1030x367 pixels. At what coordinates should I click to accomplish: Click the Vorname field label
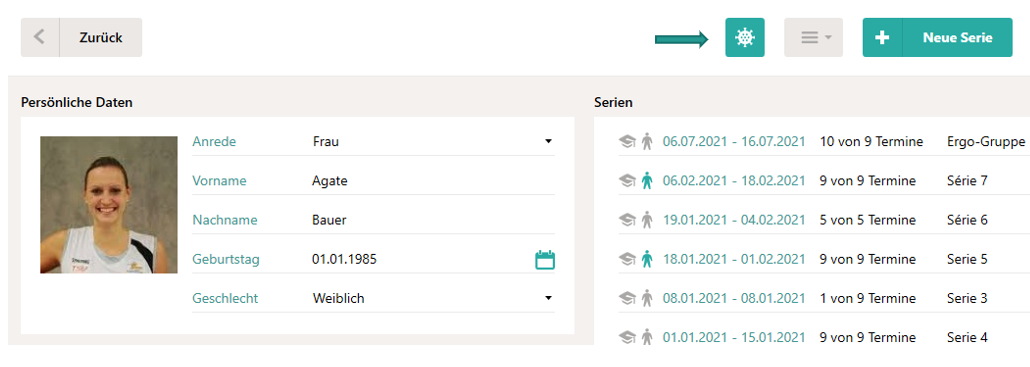click(x=219, y=181)
